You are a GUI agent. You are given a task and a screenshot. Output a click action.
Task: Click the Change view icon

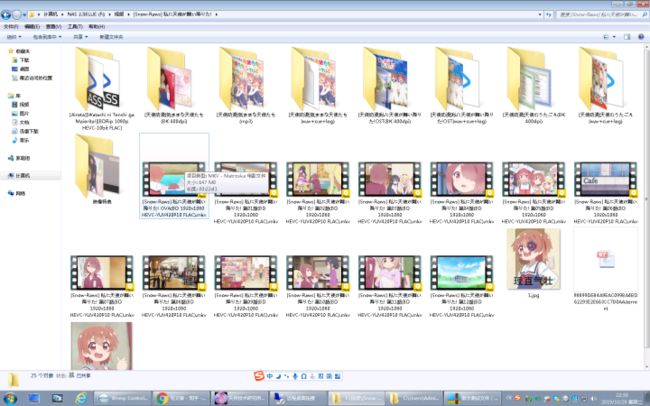click(606, 37)
